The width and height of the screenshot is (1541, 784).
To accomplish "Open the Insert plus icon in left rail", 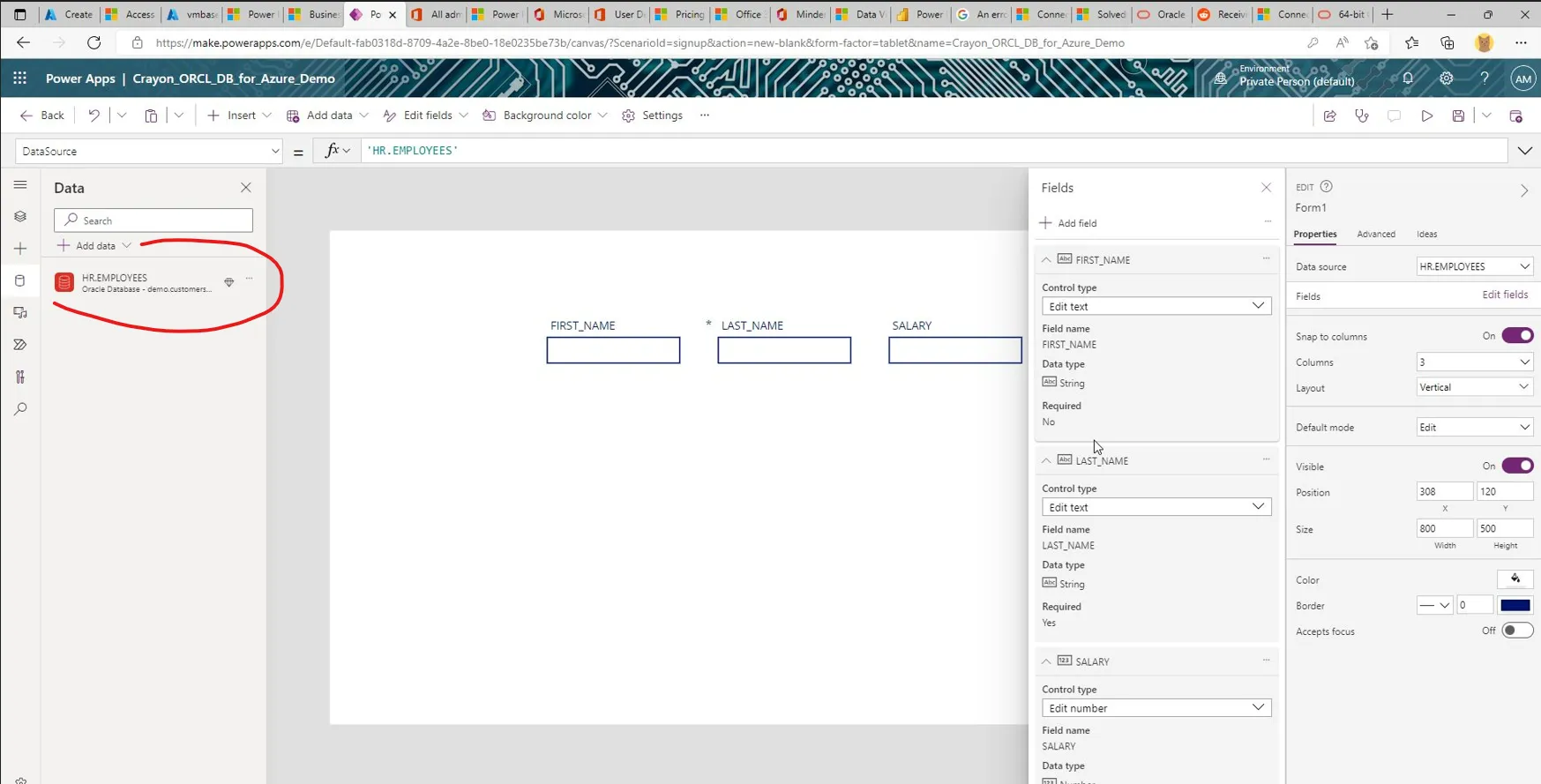I will 20,249.
